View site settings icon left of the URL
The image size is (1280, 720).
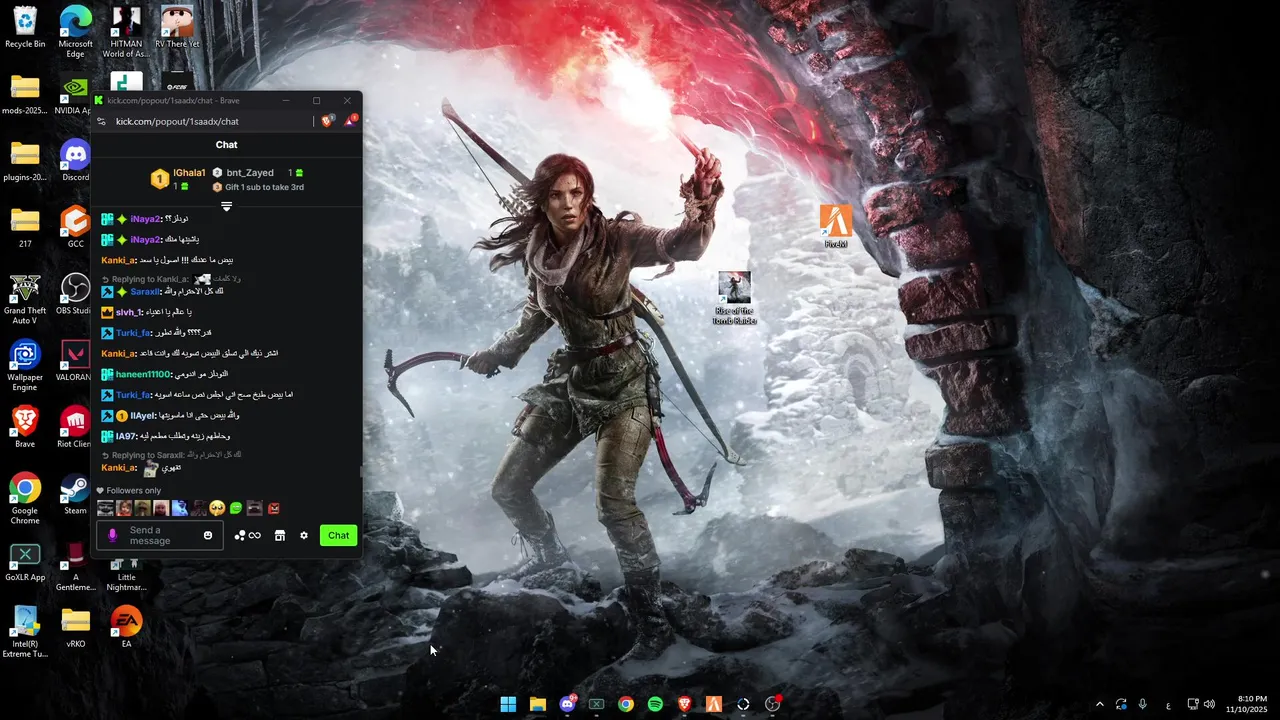point(101,122)
